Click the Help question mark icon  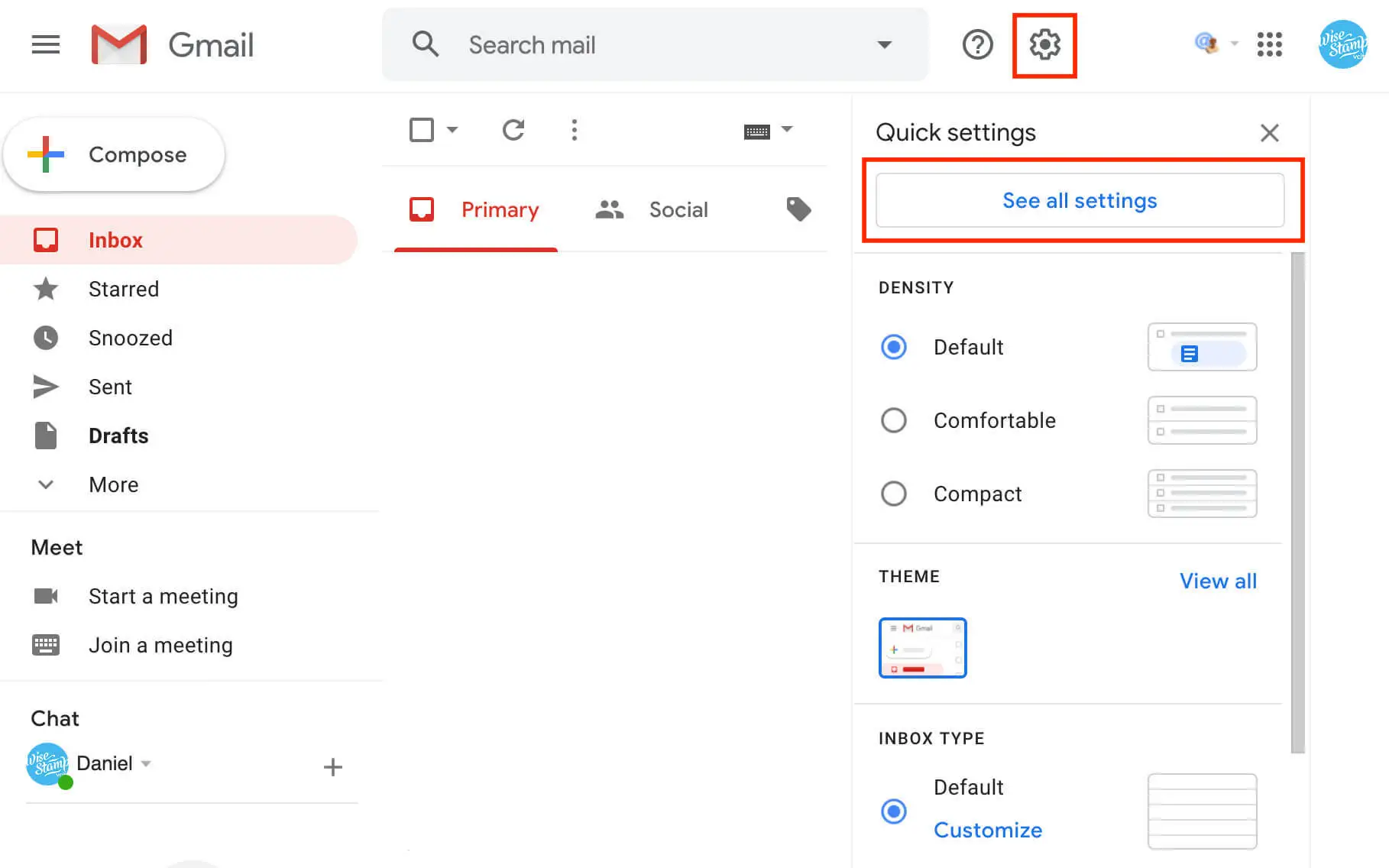tap(977, 45)
